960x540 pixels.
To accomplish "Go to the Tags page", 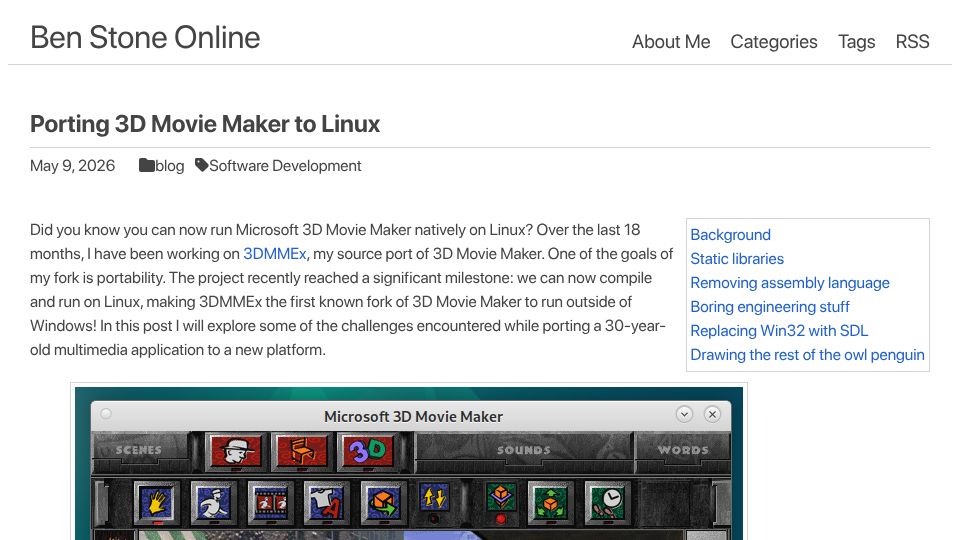I will pyautogui.click(x=857, y=42).
